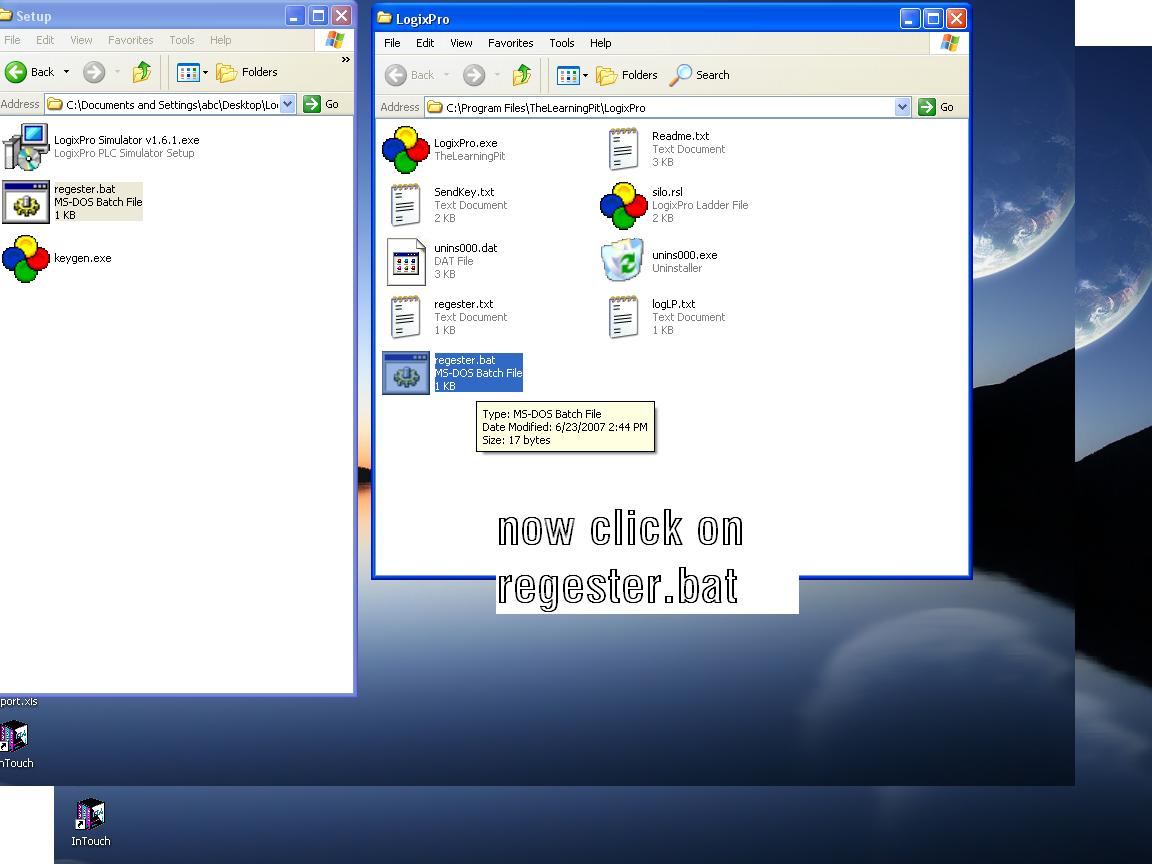Open the View menu in the LogixPro window
Screen dimensions: 1152x864
tap(461, 43)
